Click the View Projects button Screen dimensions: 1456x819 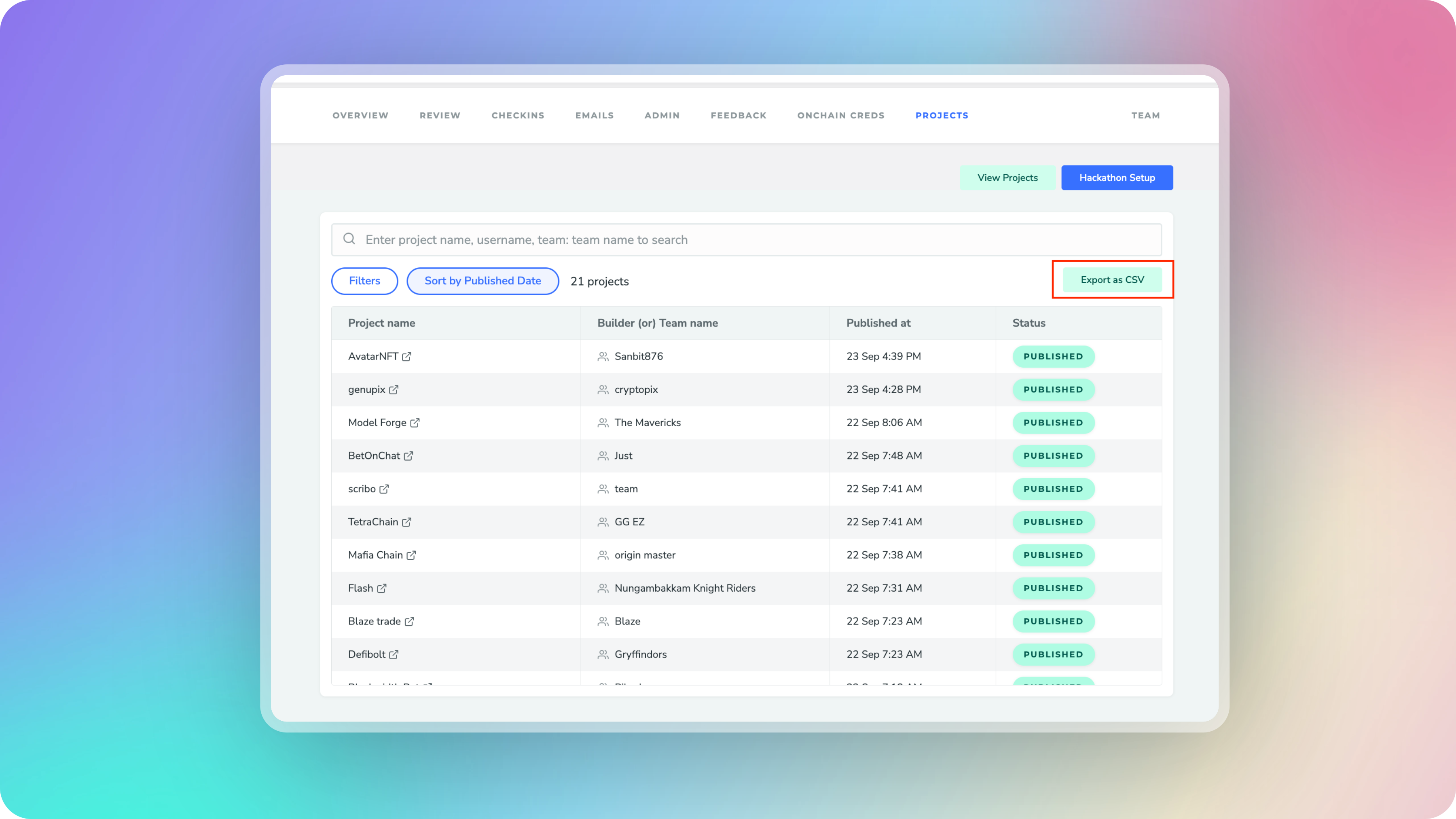(1007, 178)
